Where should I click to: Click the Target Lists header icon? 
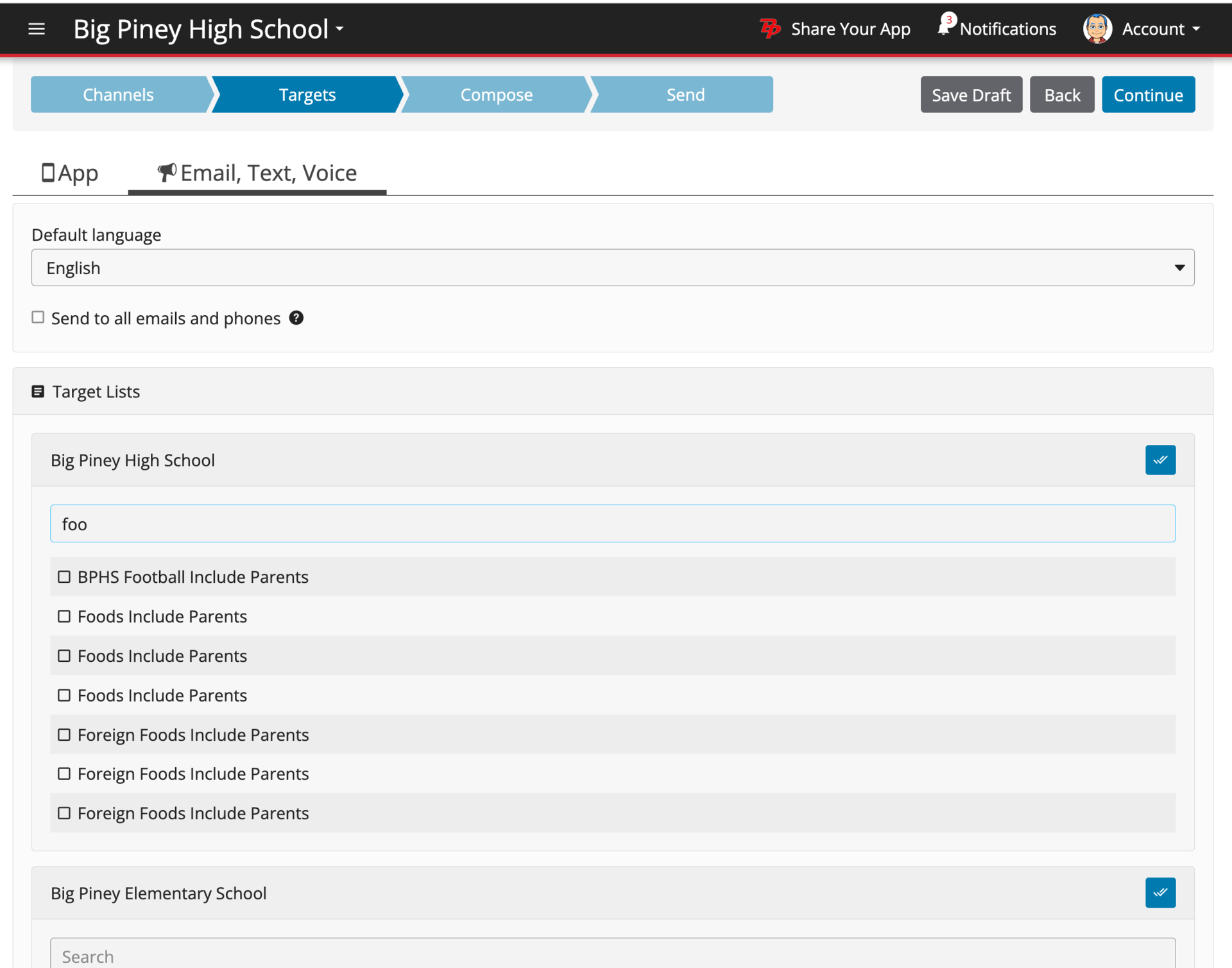point(38,392)
